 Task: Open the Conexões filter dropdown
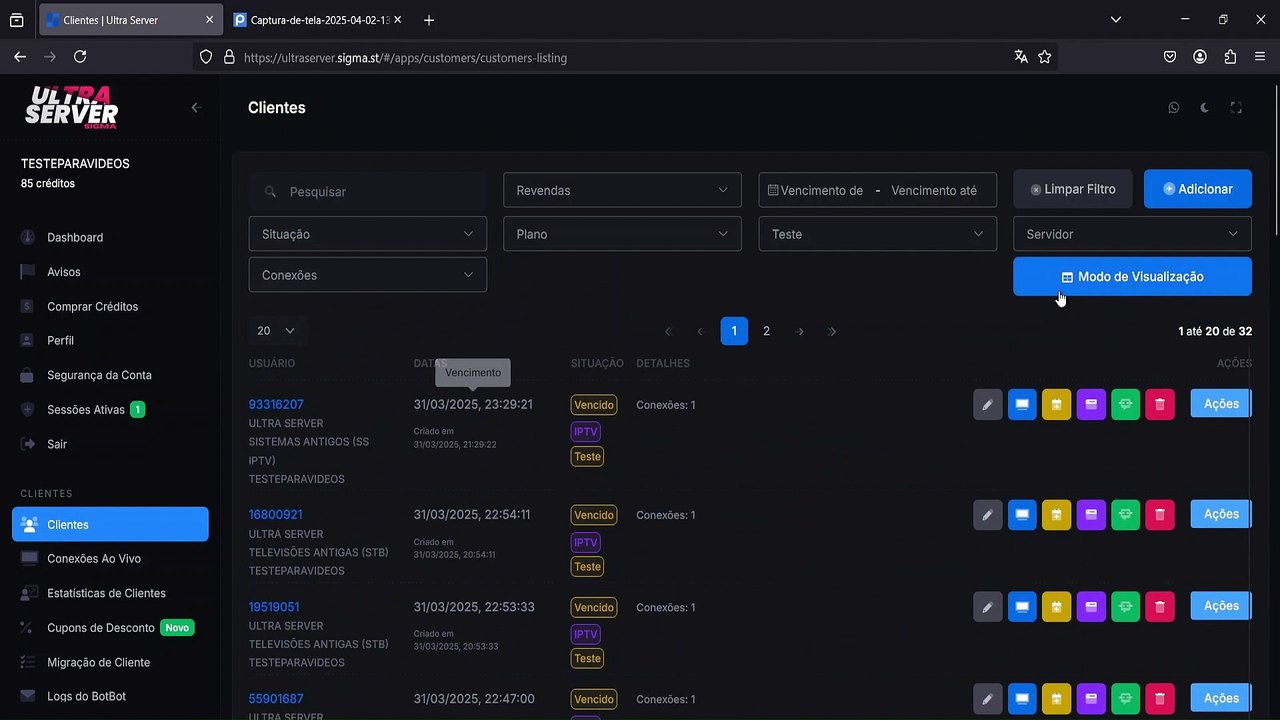pos(367,275)
